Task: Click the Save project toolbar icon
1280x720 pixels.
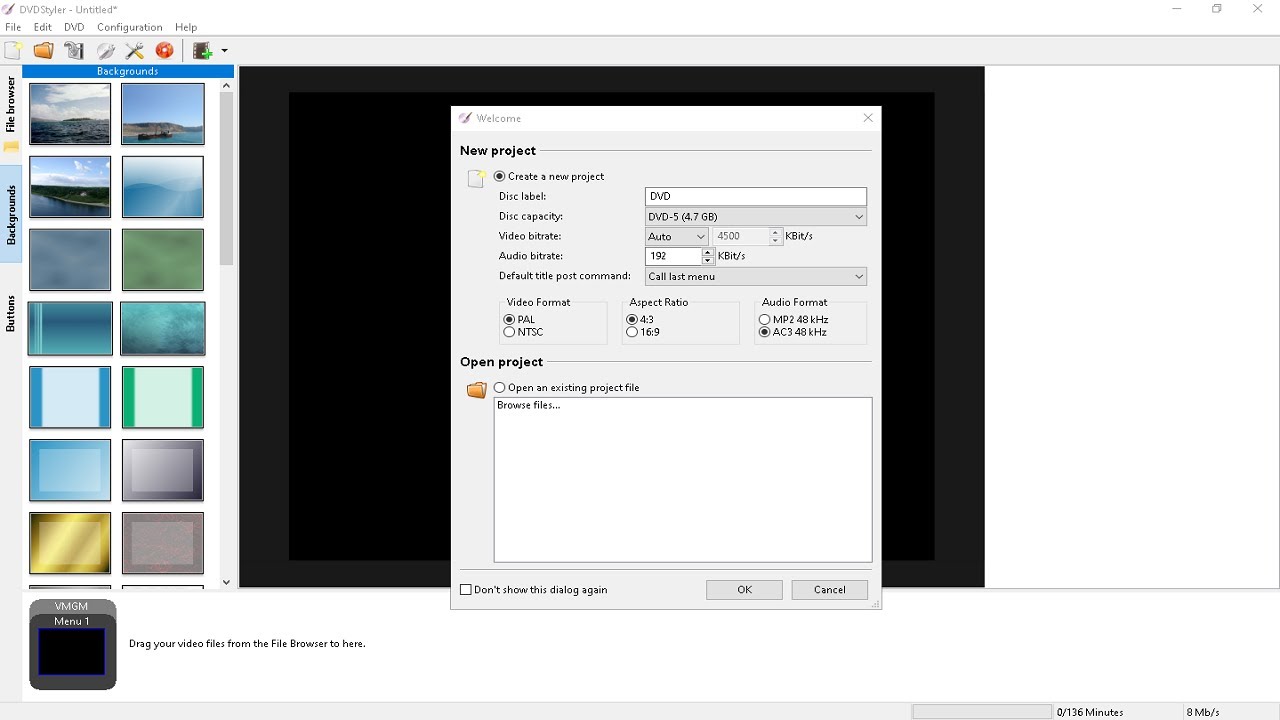Action: pyautogui.click(x=73, y=50)
